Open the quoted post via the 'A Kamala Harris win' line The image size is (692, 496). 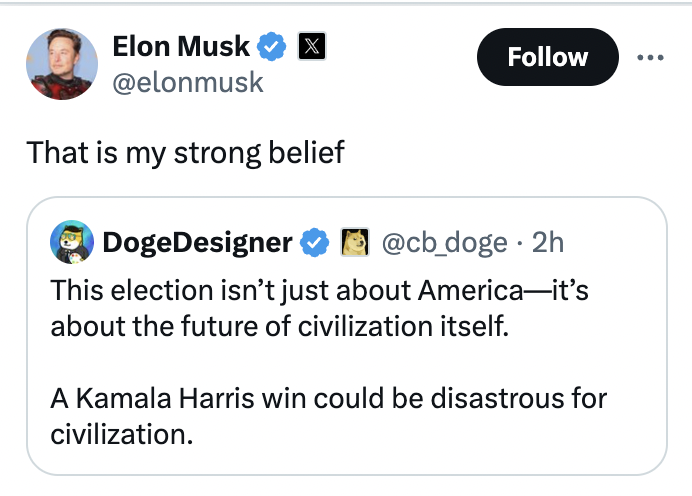(x=329, y=398)
